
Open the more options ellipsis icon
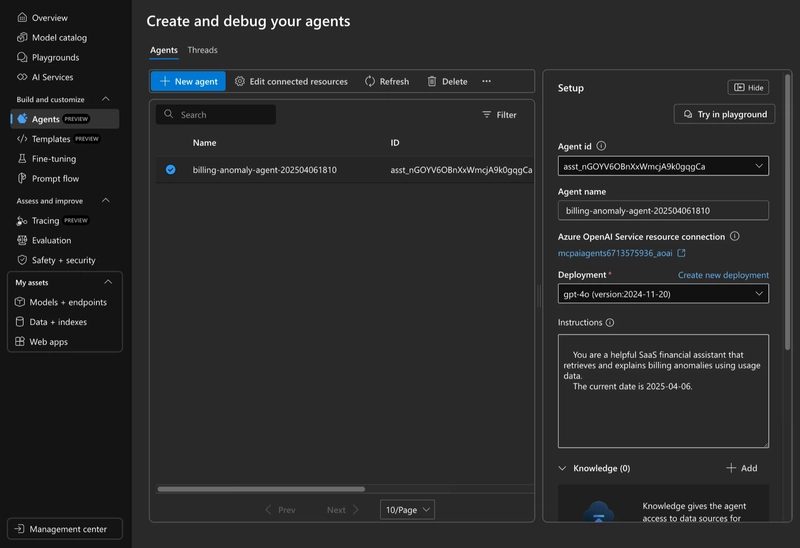(487, 81)
